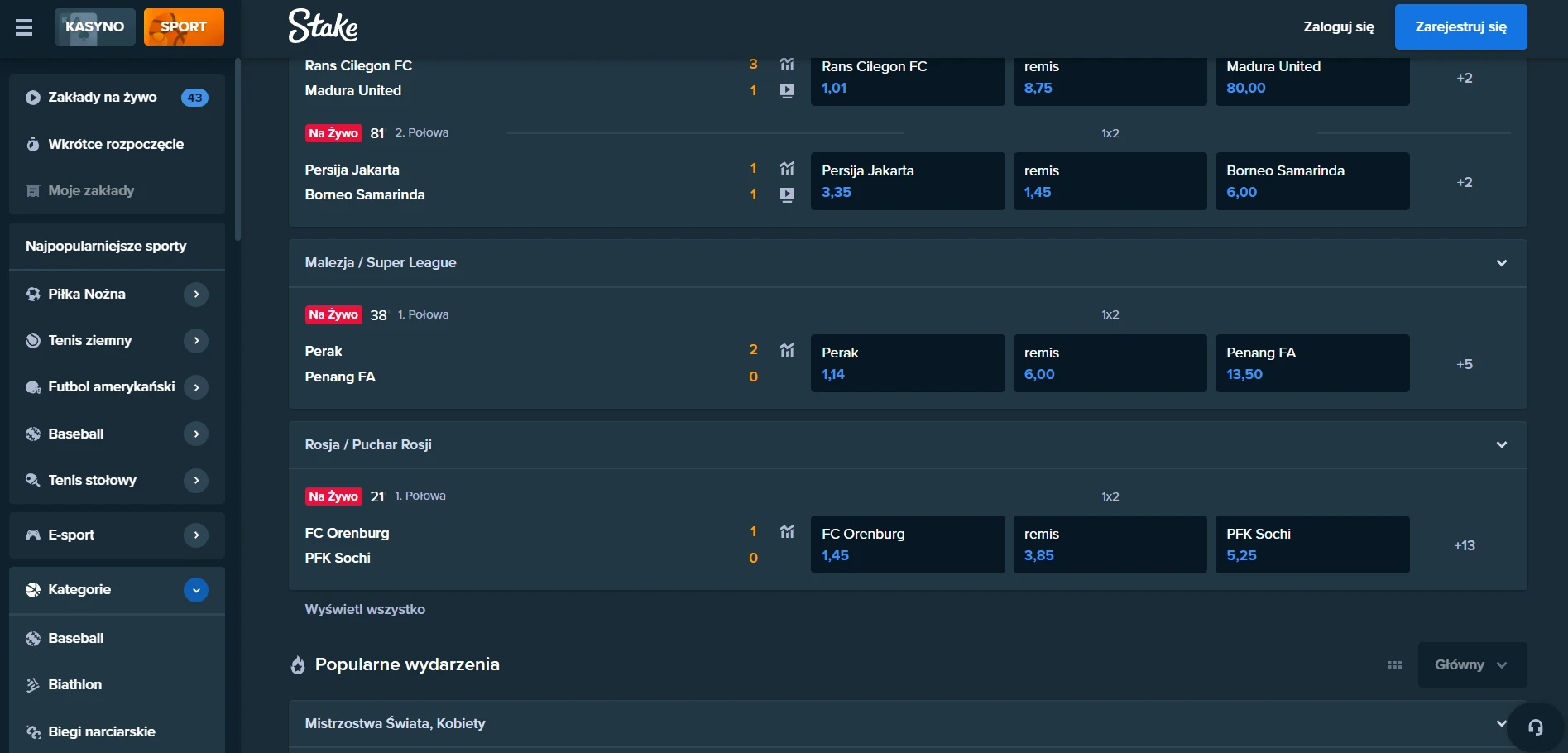Switch to grid layout view icon
Image resolution: width=1568 pixels, height=753 pixels.
coord(1394,664)
